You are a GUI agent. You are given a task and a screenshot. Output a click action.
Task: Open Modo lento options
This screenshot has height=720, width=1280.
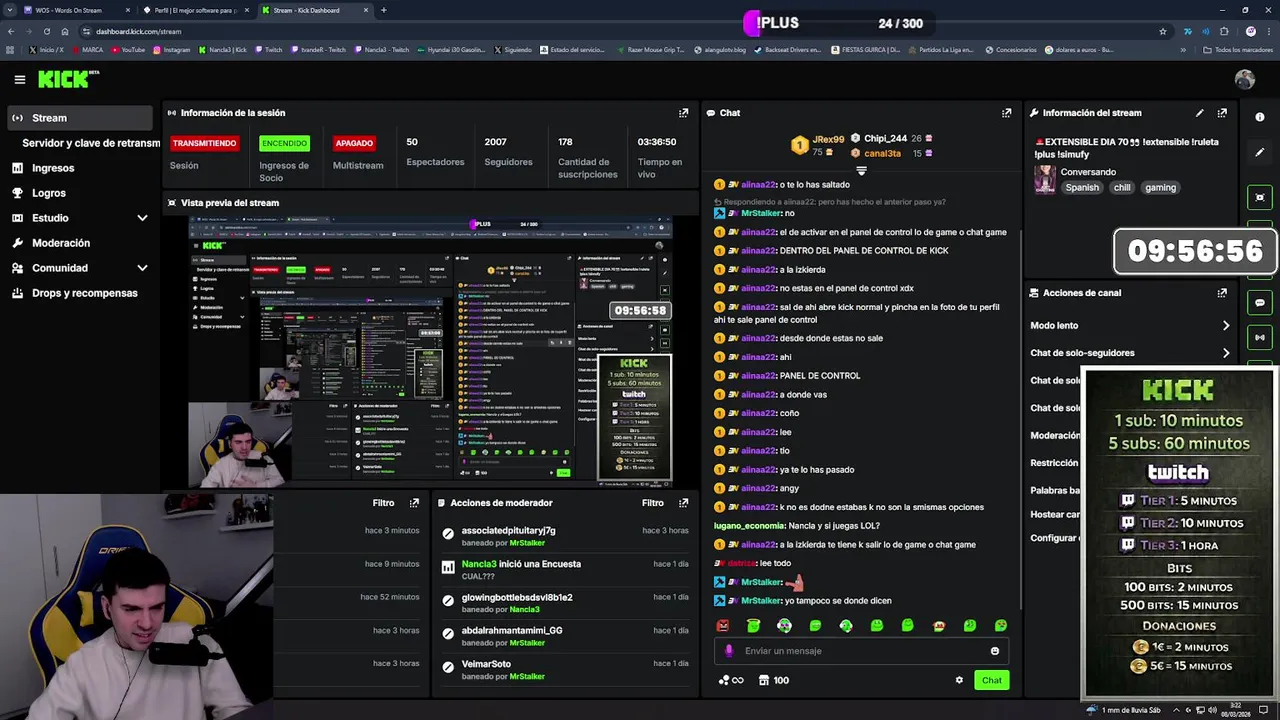click(x=1130, y=325)
